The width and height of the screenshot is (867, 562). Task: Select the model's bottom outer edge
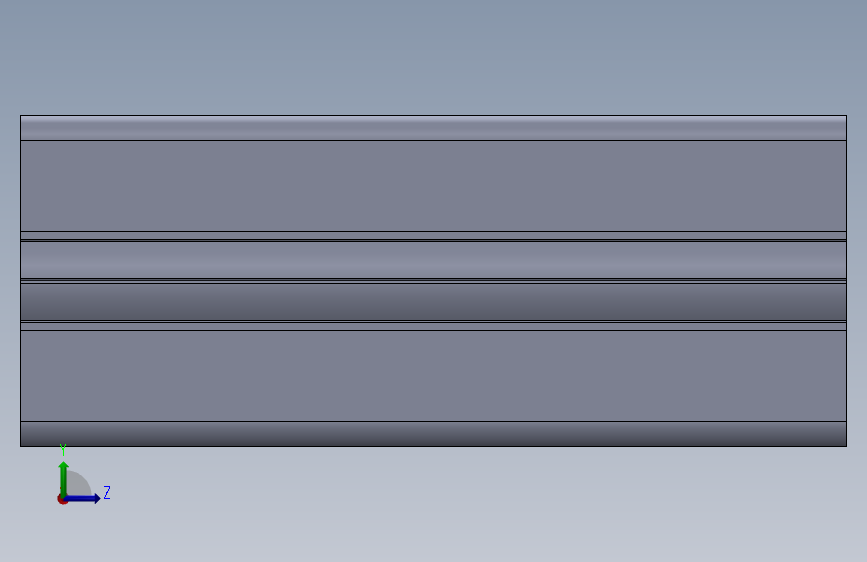tap(434, 446)
